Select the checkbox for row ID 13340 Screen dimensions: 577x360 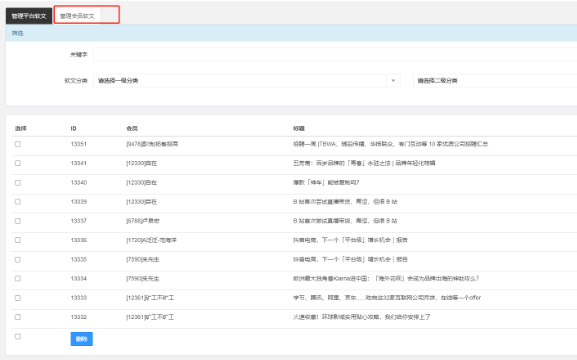18,183
